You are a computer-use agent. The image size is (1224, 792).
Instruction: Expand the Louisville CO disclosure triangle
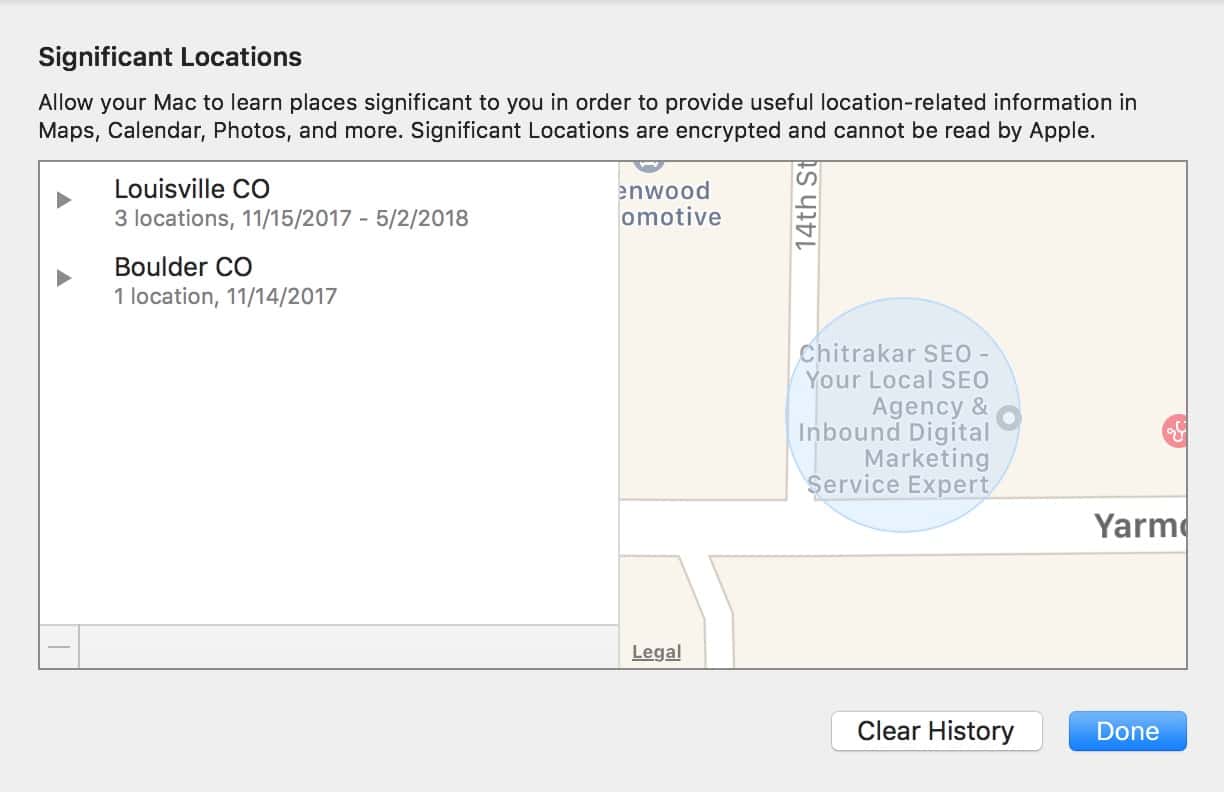pos(64,200)
